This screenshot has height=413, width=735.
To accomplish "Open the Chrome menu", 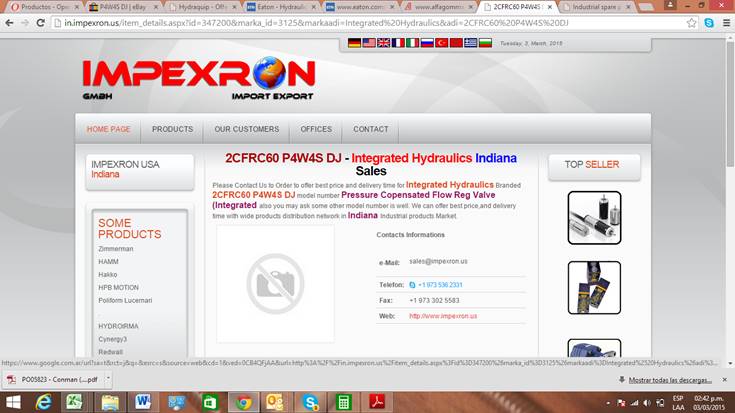I will [x=726, y=23].
